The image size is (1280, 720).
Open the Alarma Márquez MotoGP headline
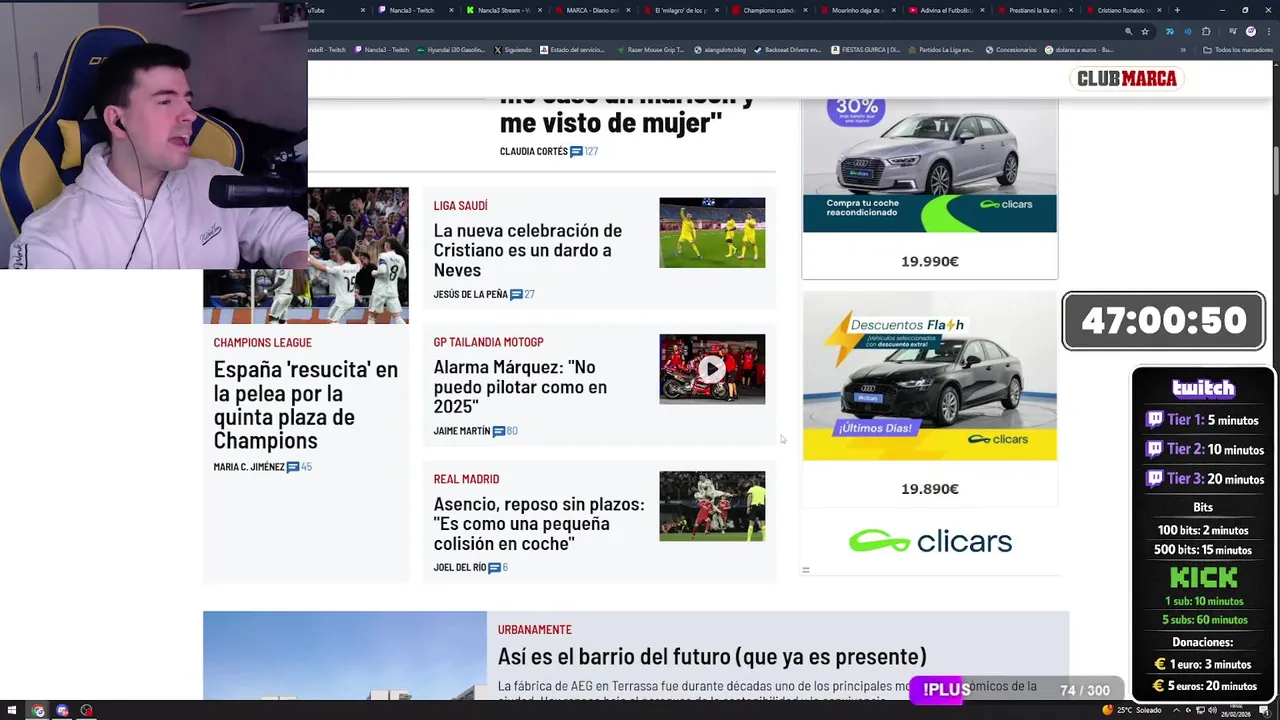coord(520,387)
